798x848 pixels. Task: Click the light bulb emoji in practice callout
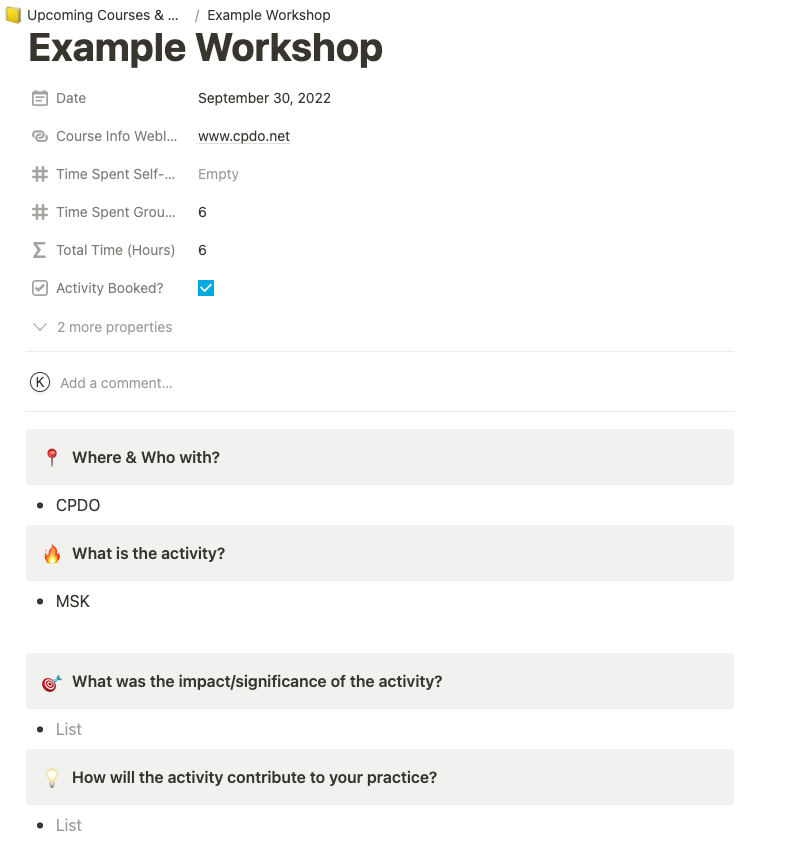coord(52,778)
